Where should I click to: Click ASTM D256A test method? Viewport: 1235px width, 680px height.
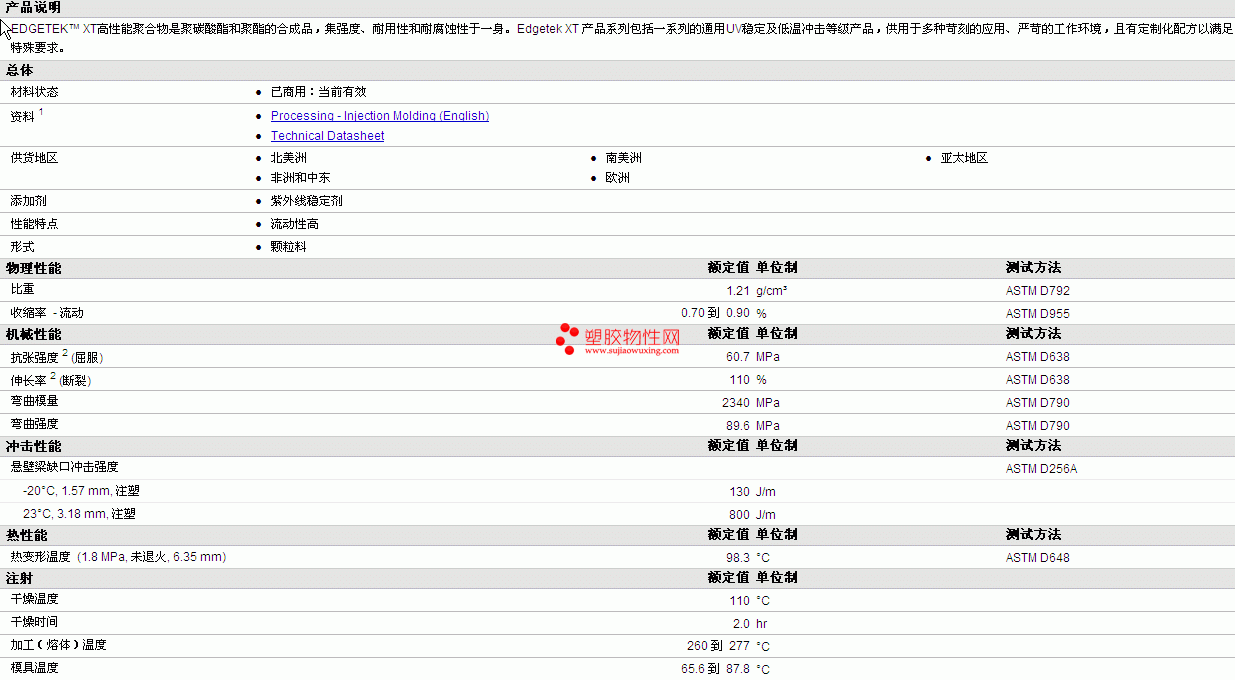(x=1042, y=469)
